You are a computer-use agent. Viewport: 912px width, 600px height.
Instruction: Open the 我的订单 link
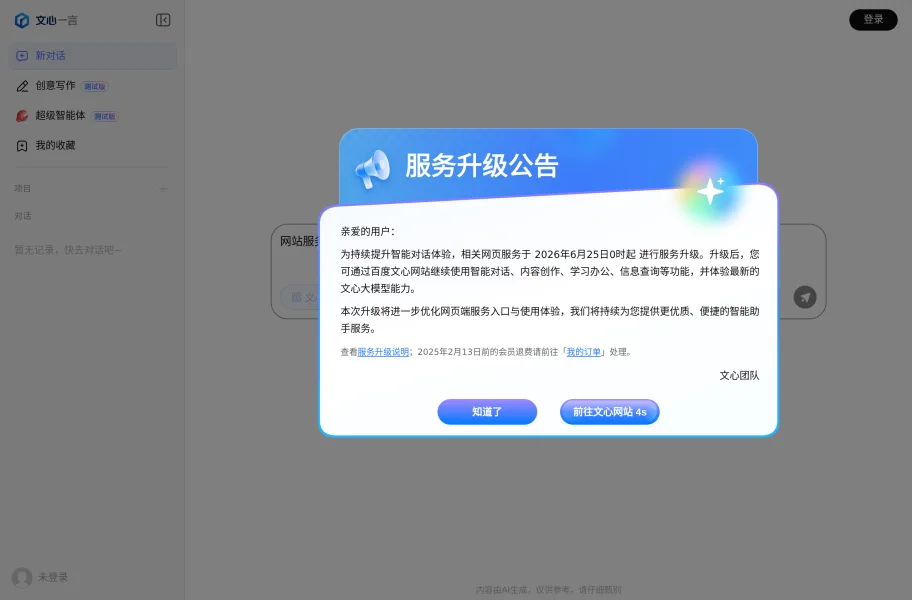[583, 352]
